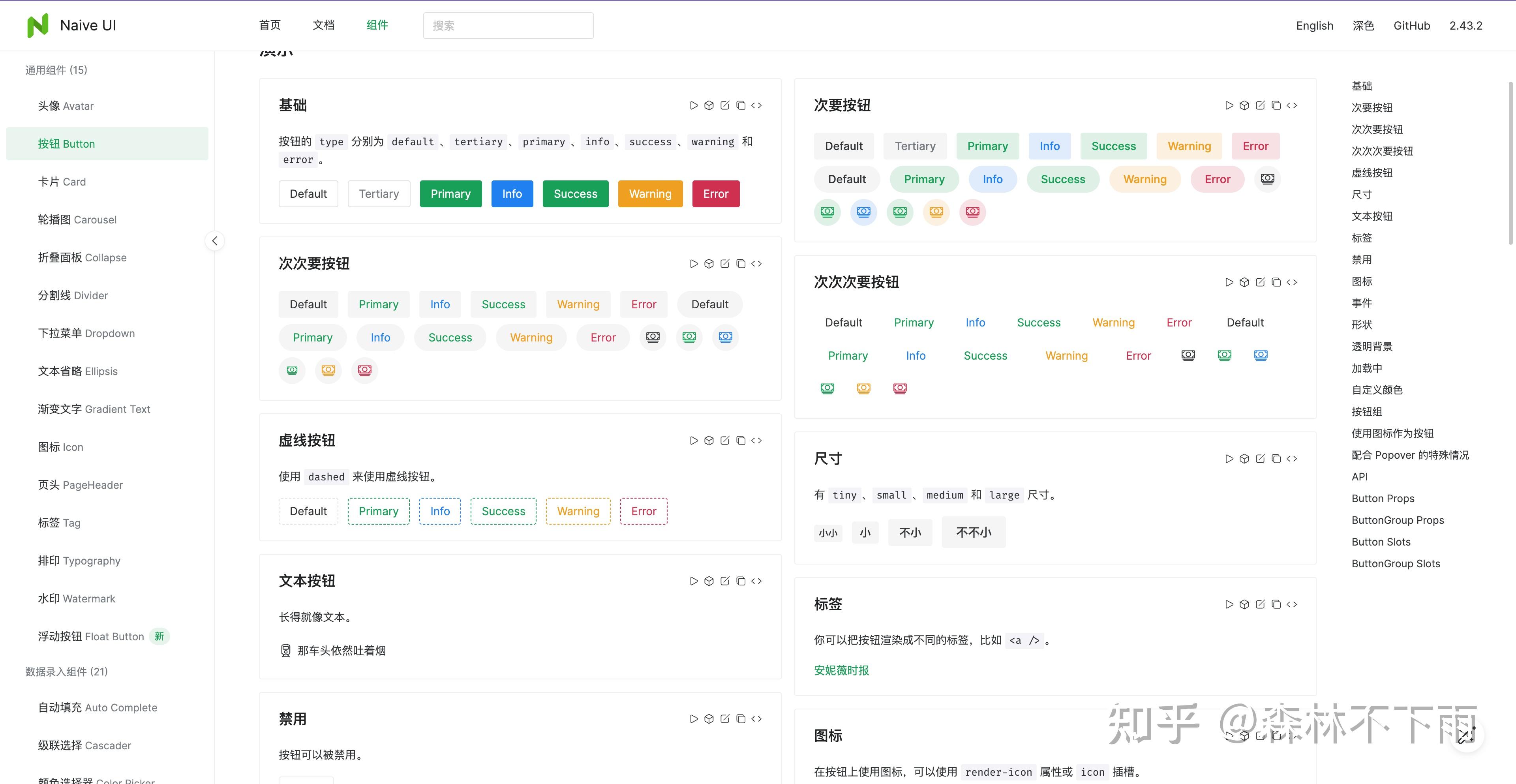This screenshot has height=784, width=1516.
Task: Go to the 首页 nav item
Action: click(x=270, y=25)
